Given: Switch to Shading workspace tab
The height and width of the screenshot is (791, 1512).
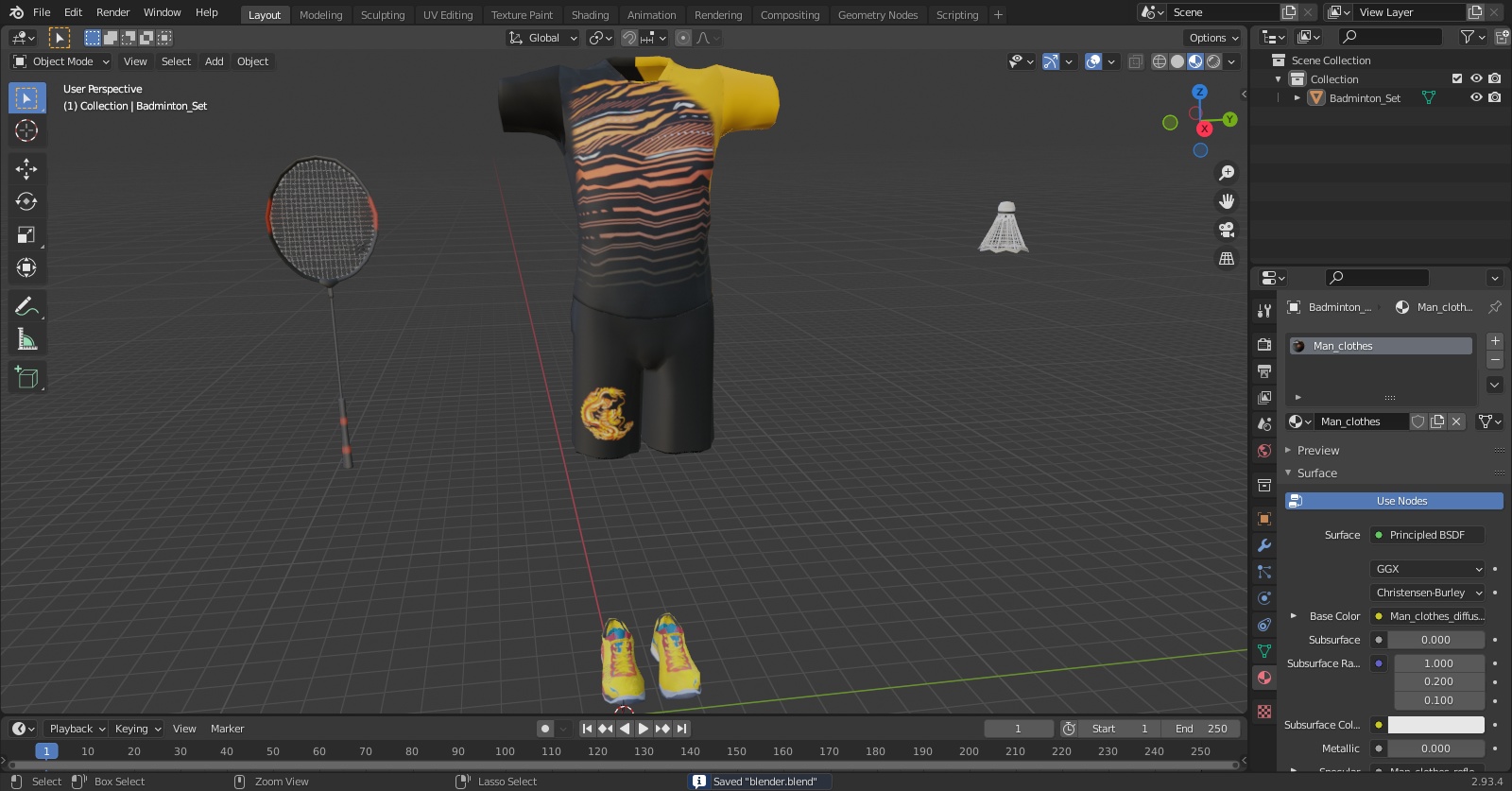Looking at the screenshot, I should (590, 15).
